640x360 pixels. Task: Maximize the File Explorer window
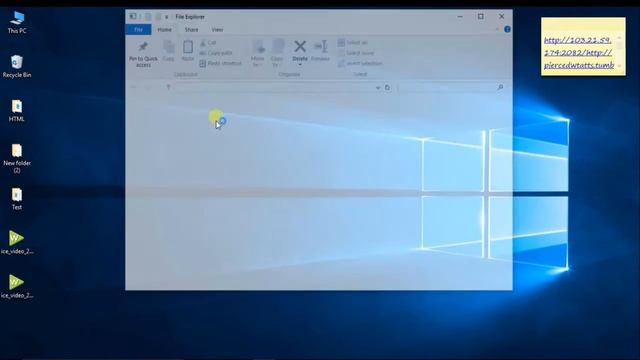[x=481, y=17]
